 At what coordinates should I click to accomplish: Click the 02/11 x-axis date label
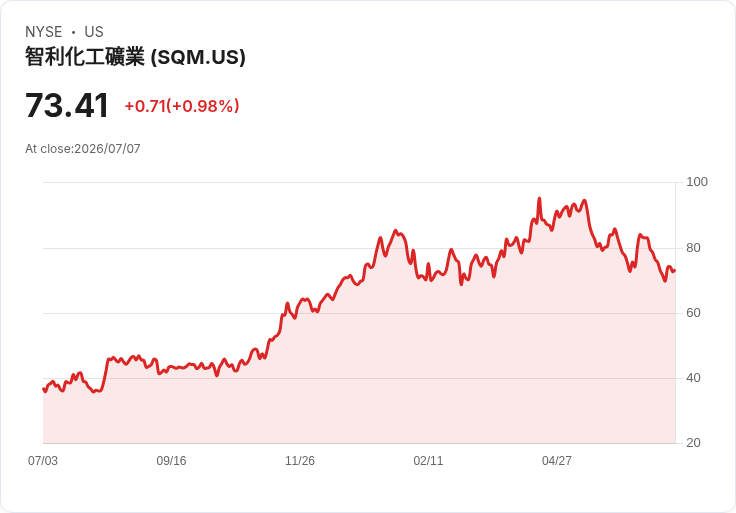click(x=428, y=460)
